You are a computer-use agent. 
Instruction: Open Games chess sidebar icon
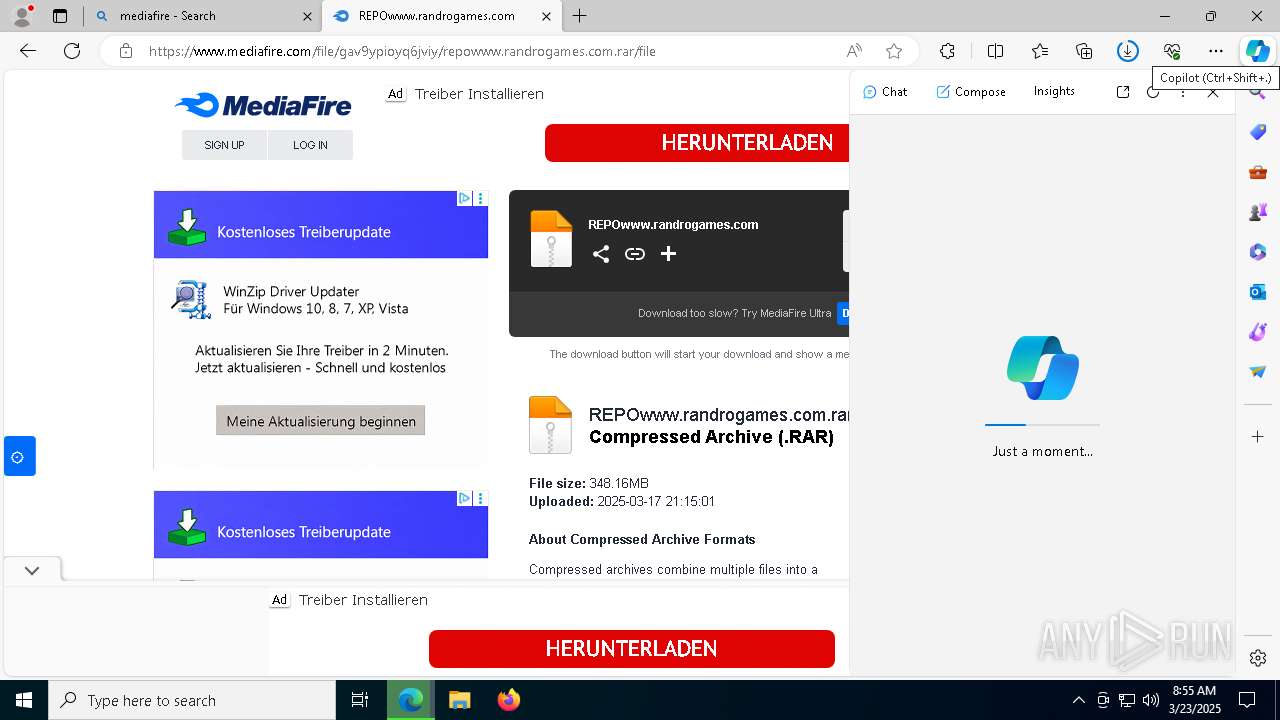(1258, 212)
